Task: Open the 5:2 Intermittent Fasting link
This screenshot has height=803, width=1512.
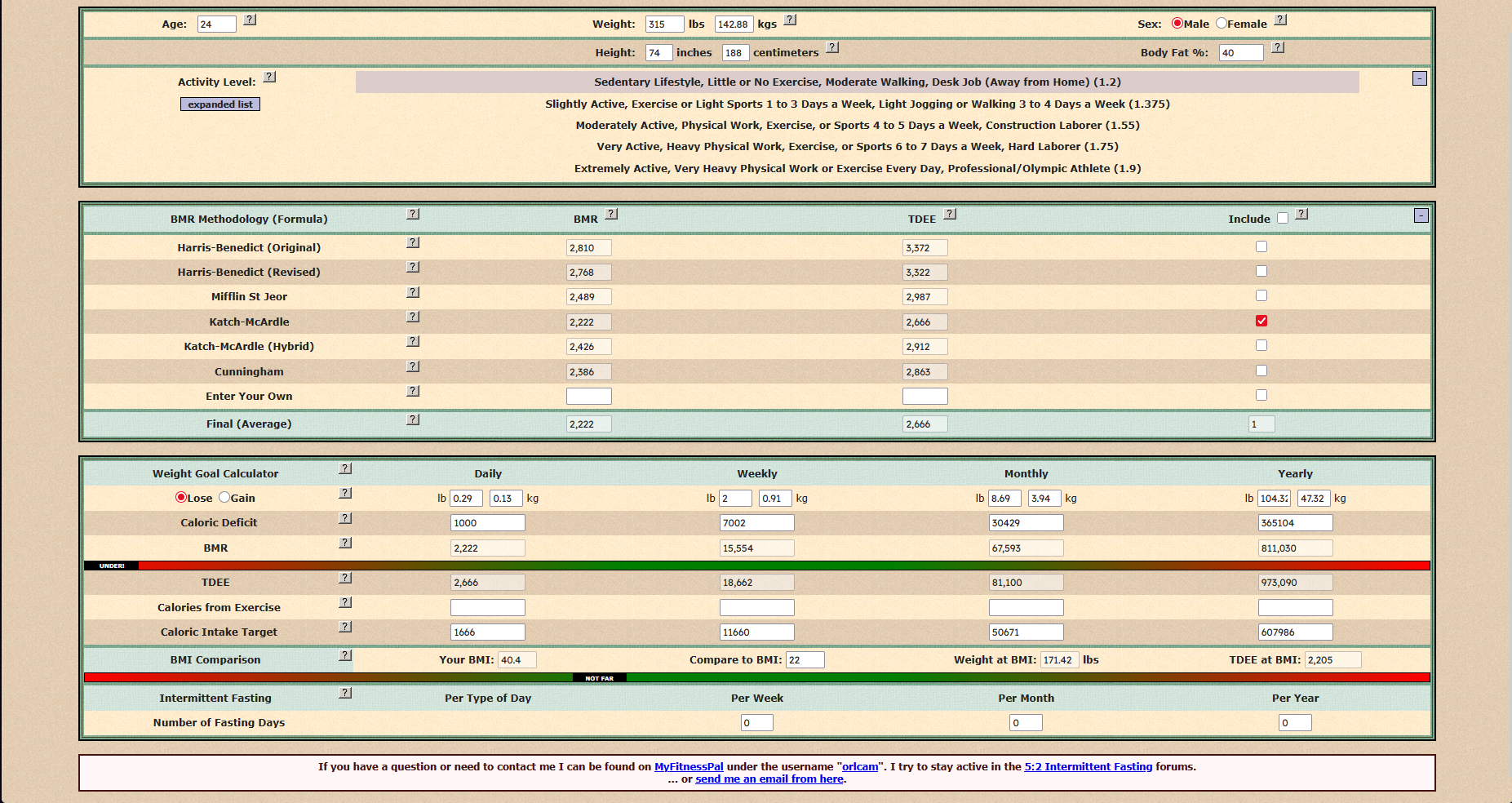Action: (x=1089, y=766)
